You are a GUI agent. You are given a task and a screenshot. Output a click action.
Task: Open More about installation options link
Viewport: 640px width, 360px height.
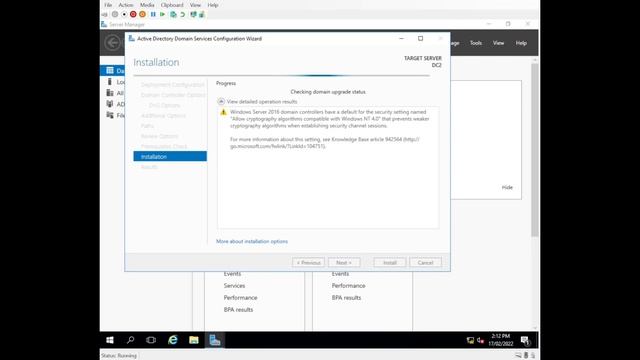click(x=252, y=241)
